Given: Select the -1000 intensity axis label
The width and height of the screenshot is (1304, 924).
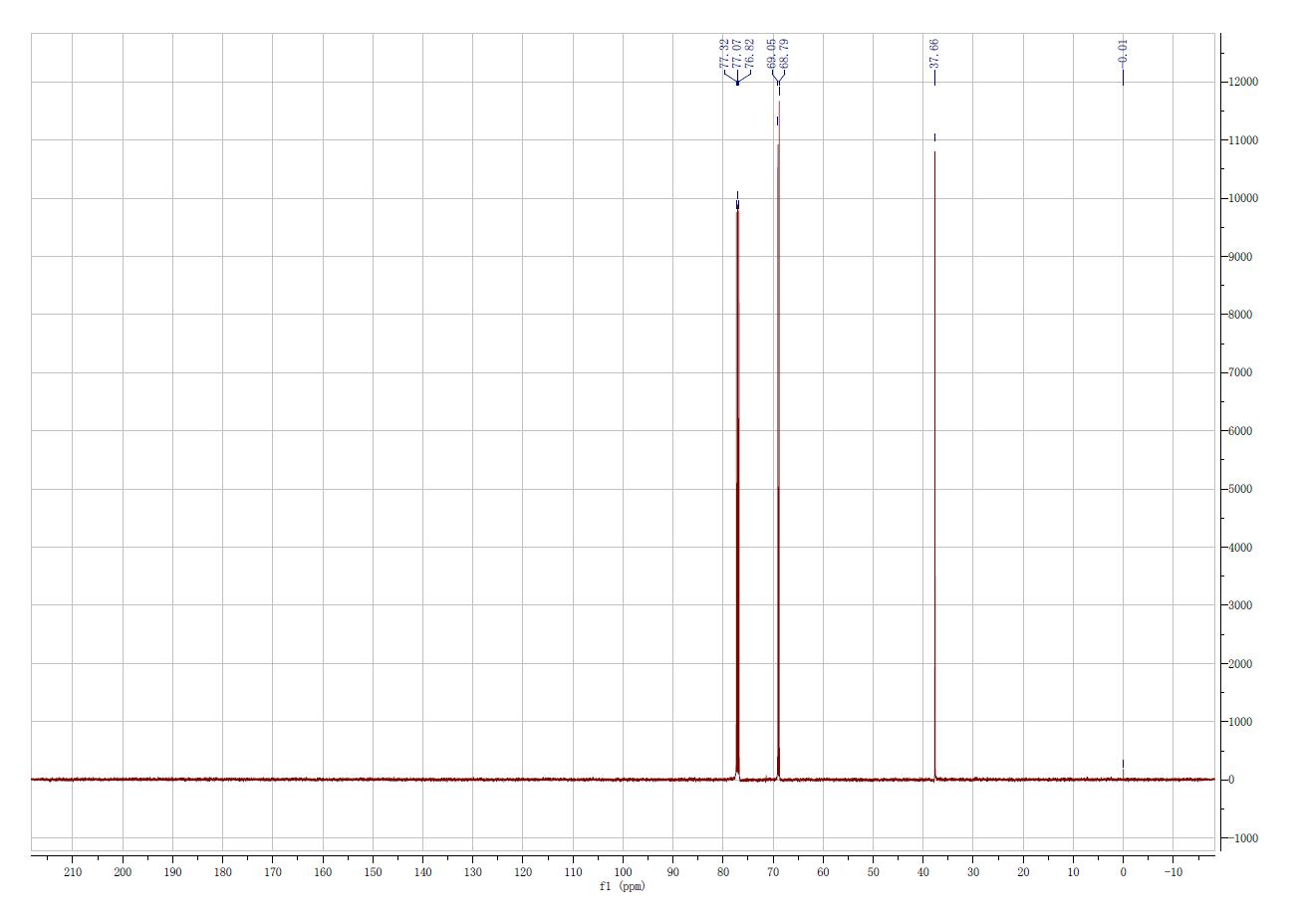Looking at the screenshot, I should [1245, 838].
